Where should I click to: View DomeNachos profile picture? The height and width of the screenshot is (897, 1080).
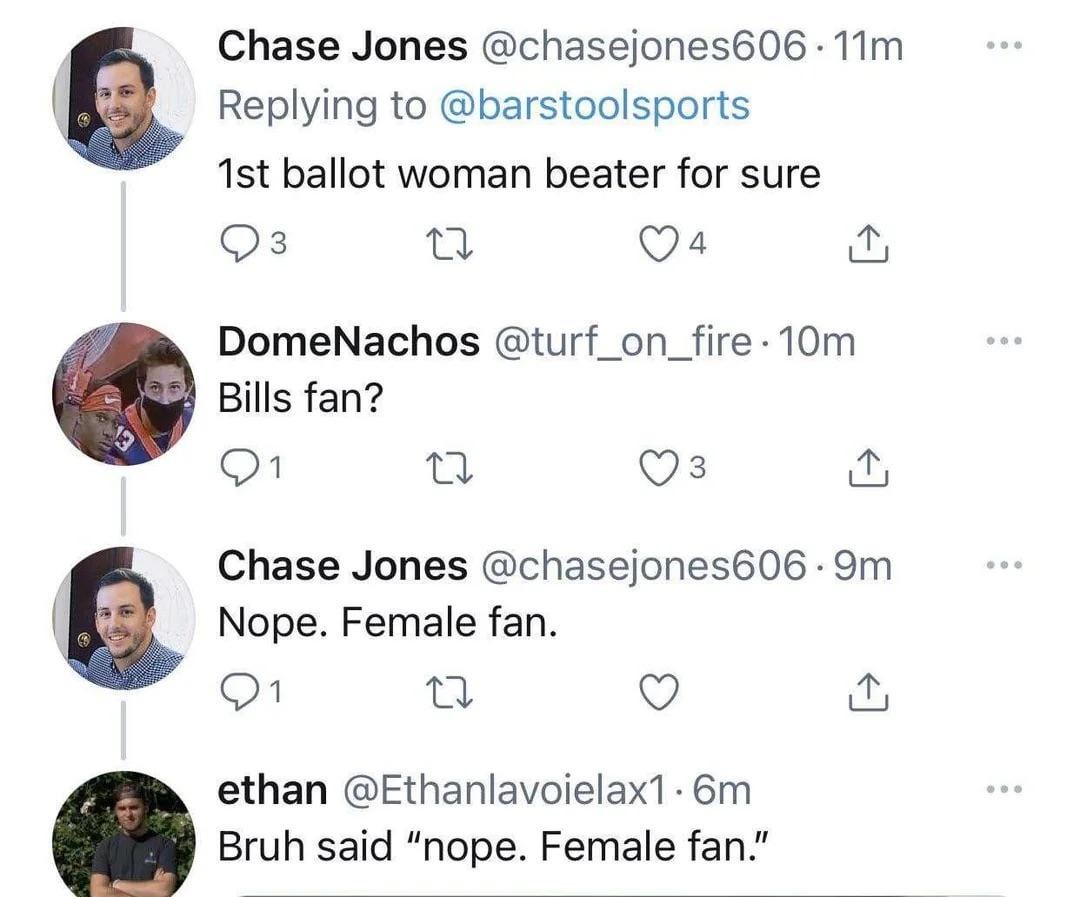124,393
